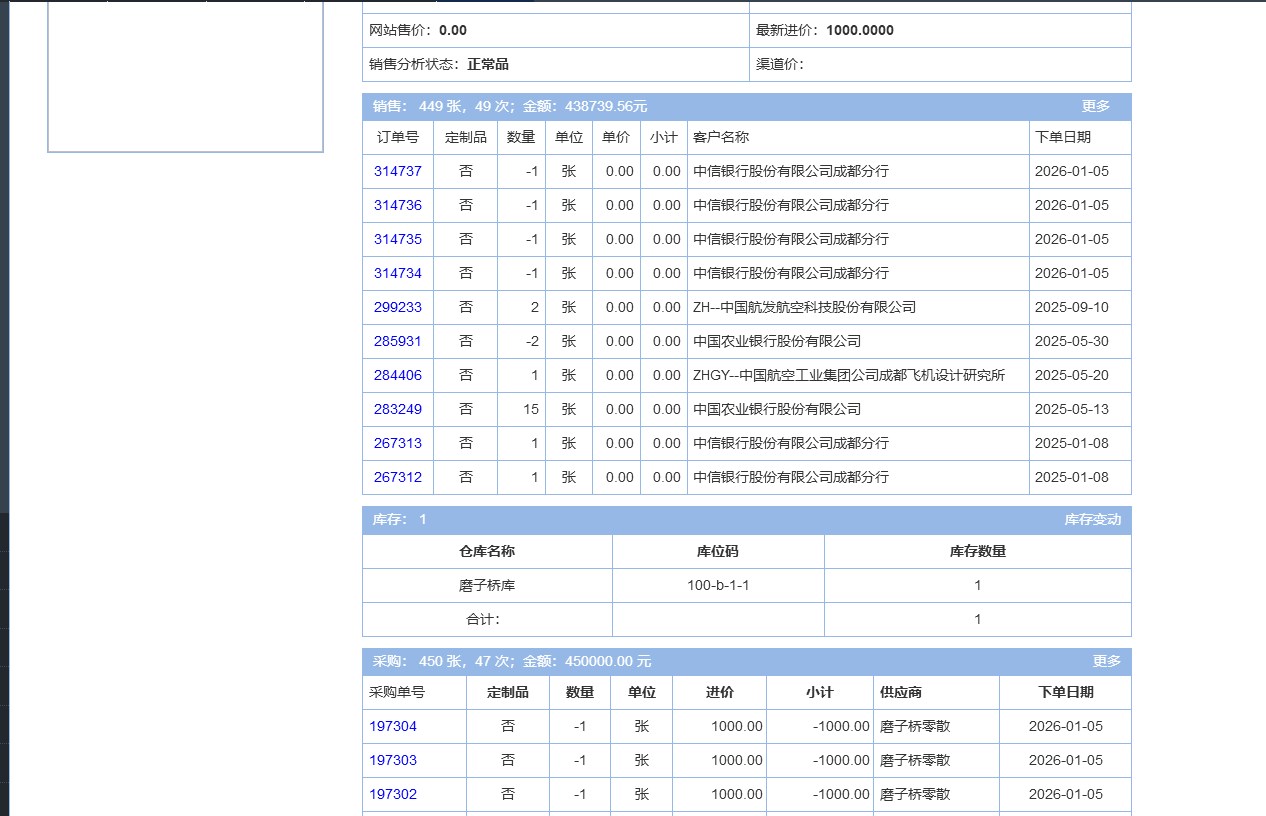Select order link 284406
1266x816 pixels.
coord(398,375)
